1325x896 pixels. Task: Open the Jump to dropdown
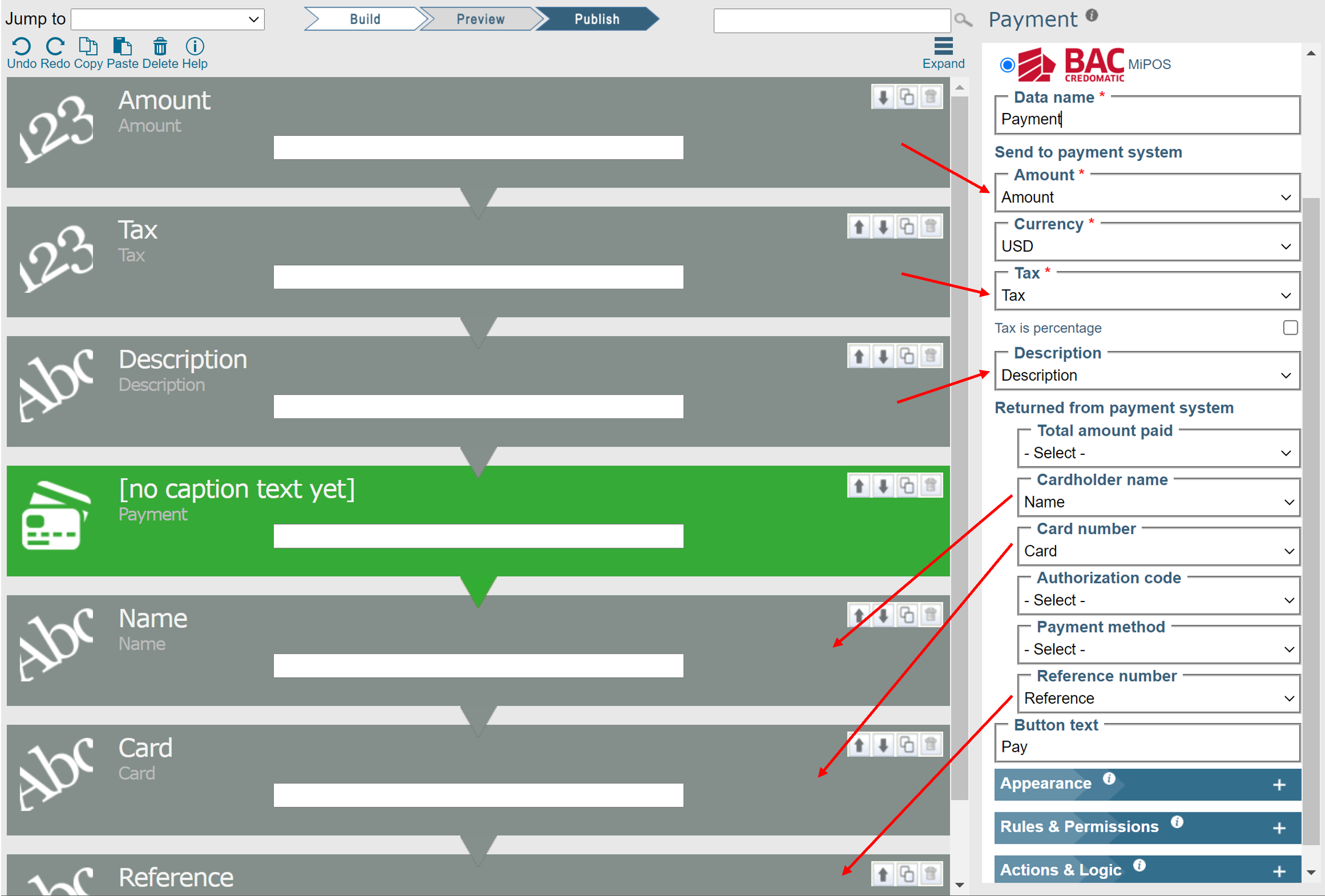click(168, 20)
